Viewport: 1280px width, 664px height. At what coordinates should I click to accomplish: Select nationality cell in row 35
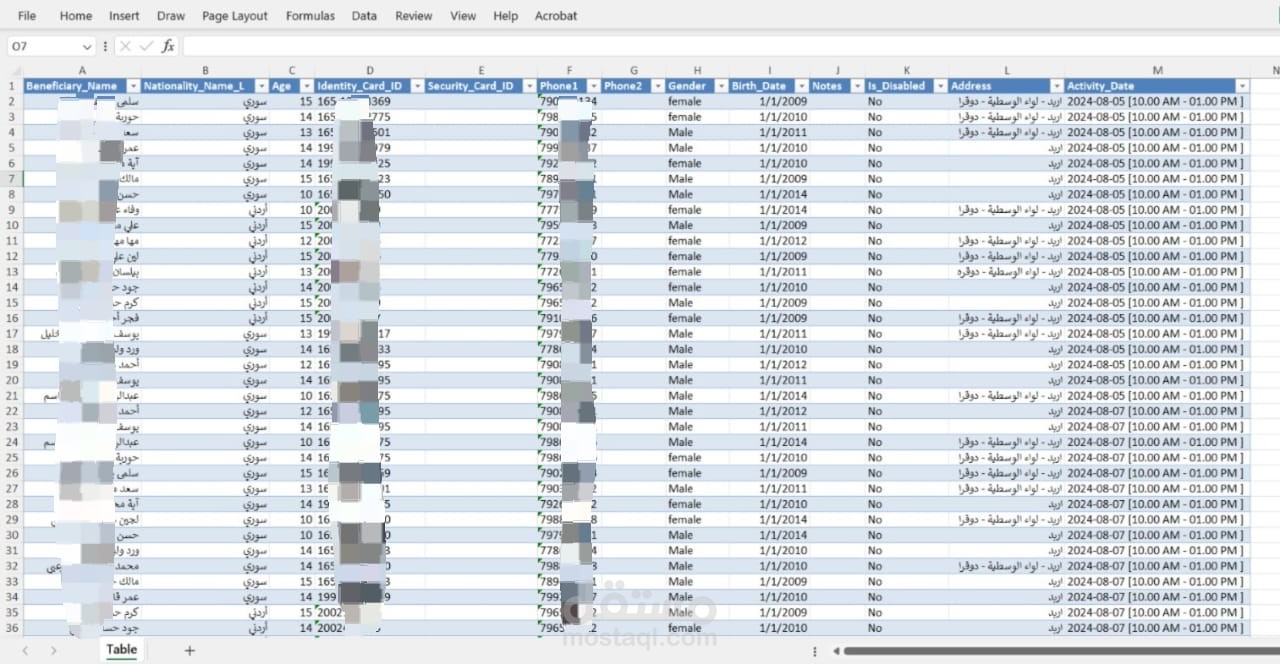(x=205, y=613)
